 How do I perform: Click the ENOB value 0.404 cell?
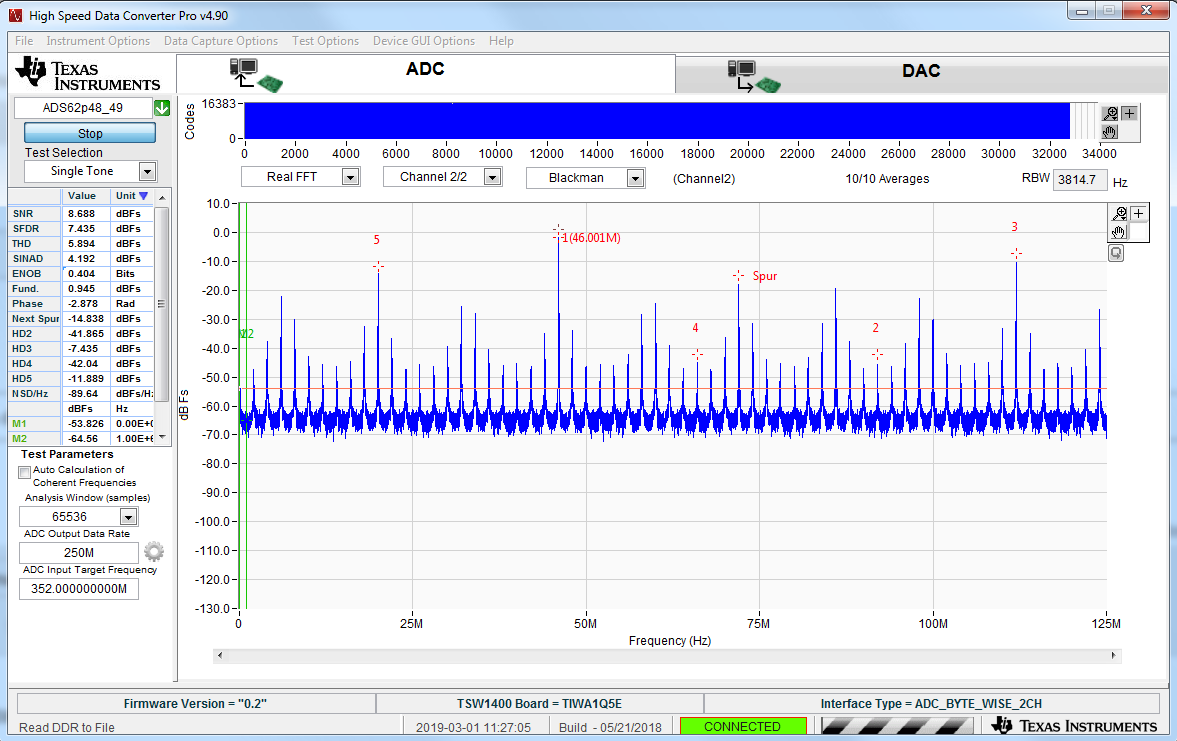pos(86,273)
